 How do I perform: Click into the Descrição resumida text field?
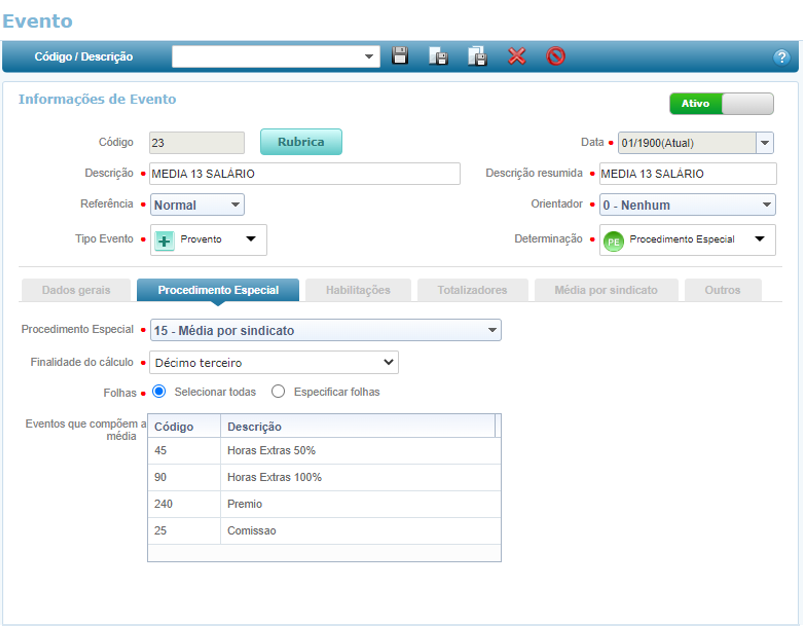(x=687, y=174)
